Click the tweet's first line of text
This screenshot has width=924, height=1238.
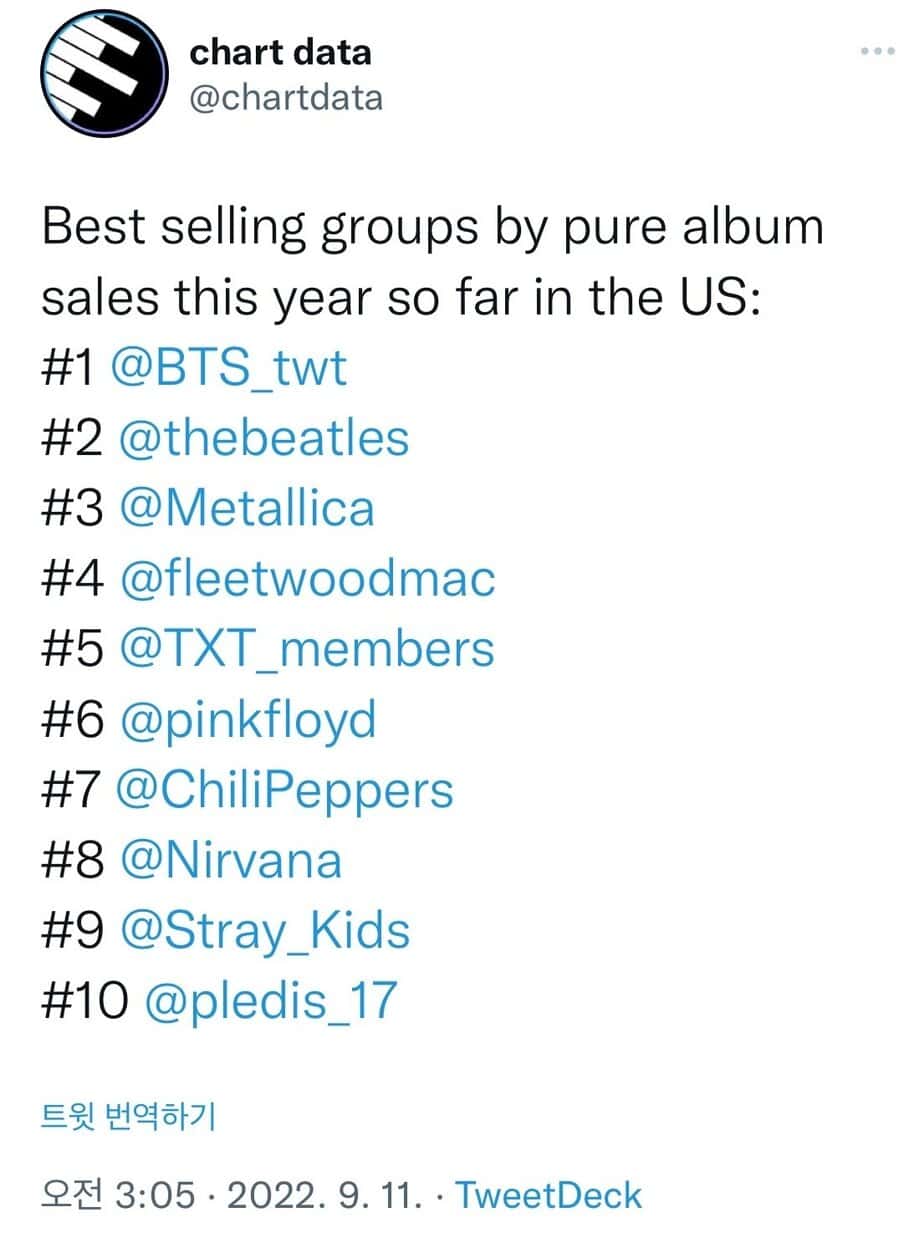pos(432,228)
